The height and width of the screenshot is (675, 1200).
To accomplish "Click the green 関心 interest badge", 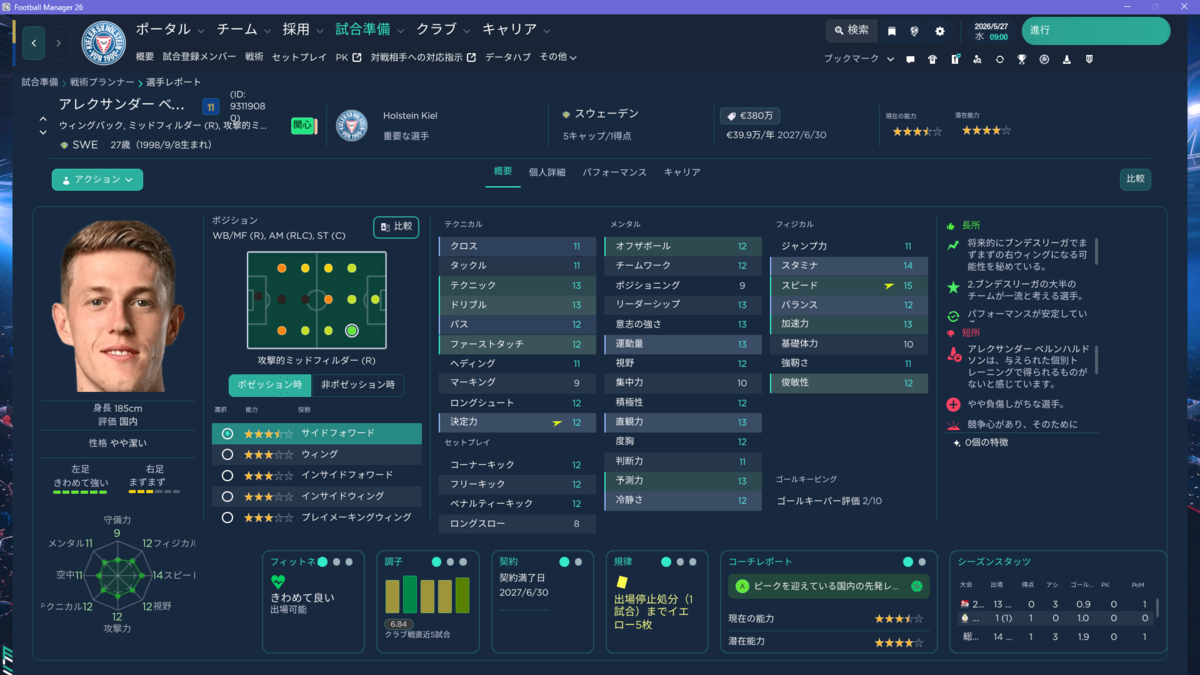I will [x=303, y=125].
